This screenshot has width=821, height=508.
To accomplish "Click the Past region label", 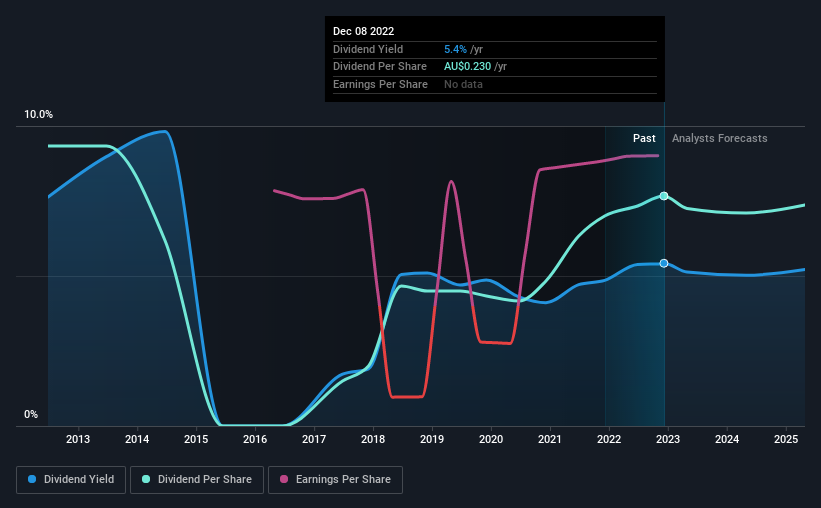I will (x=644, y=138).
